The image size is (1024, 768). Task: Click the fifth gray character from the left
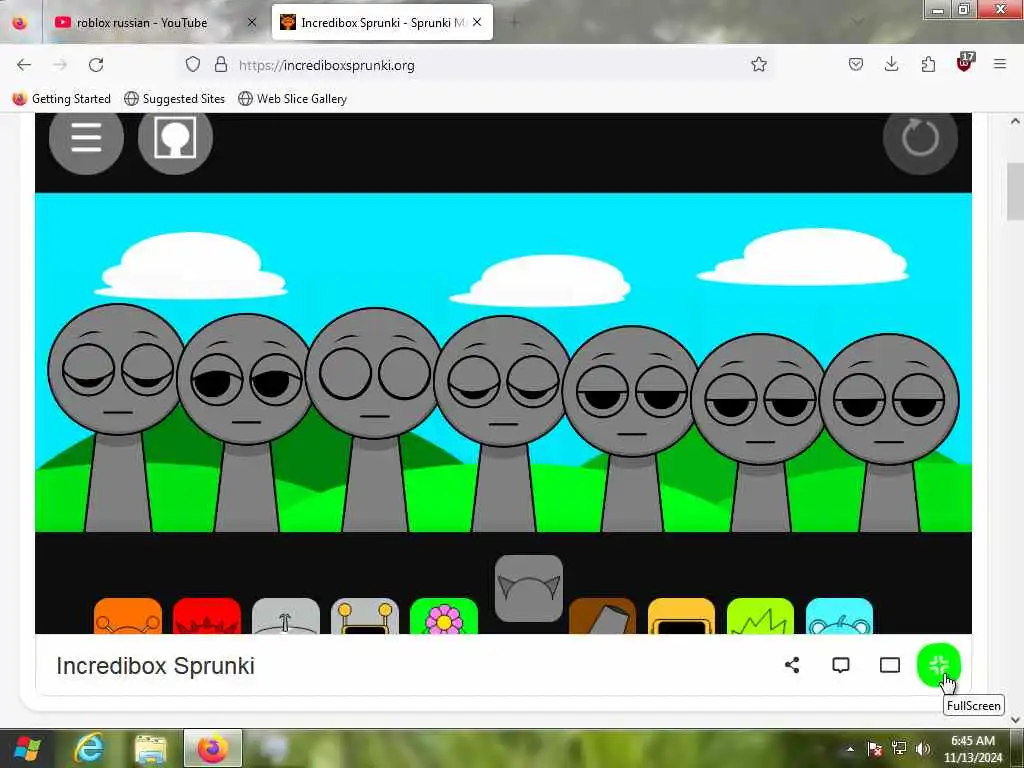632,429
